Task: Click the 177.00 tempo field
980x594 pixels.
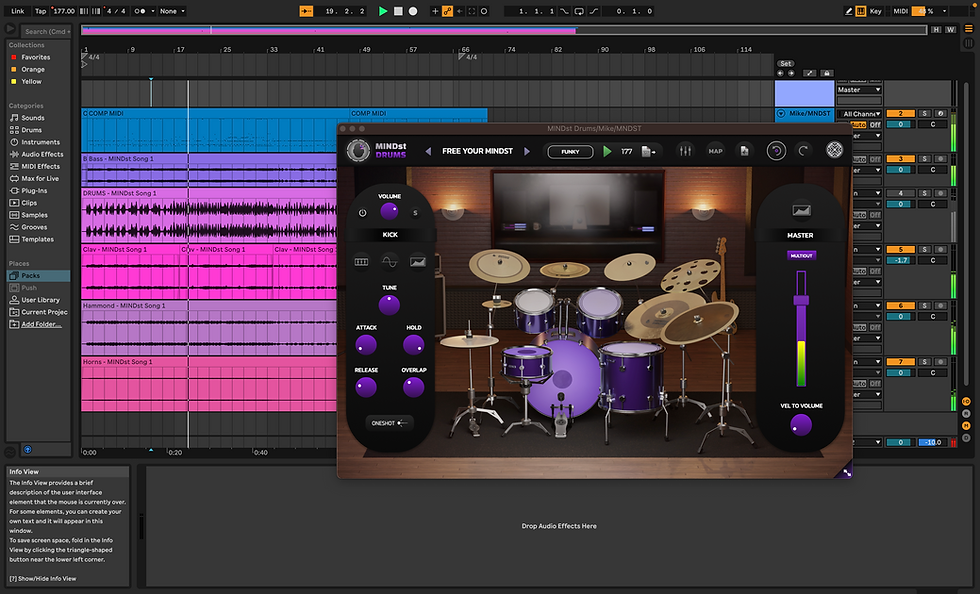Action: click(64, 11)
